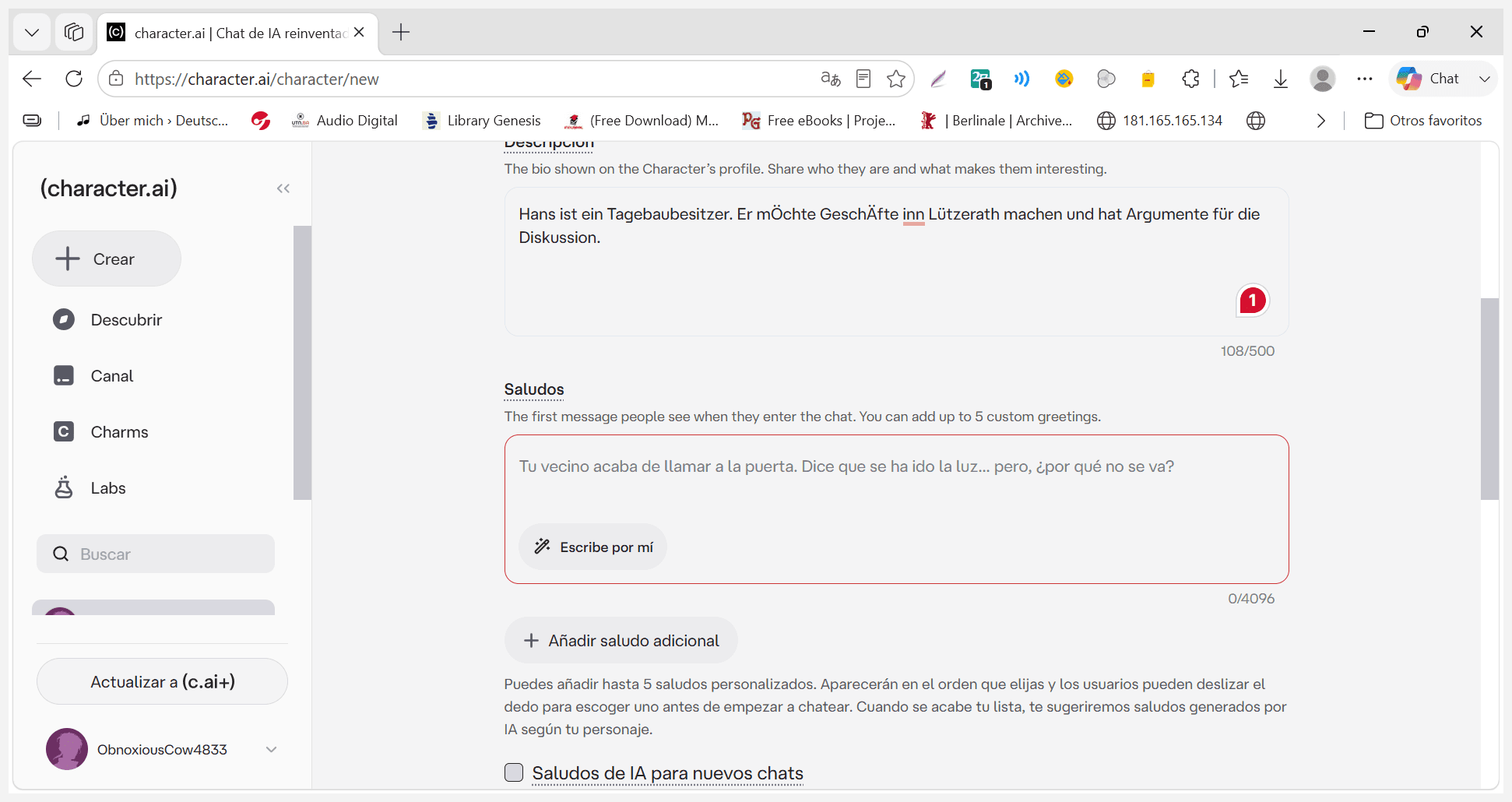Click into the Saludos greeting text box
The height and width of the screenshot is (802, 1512).
[897, 509]
